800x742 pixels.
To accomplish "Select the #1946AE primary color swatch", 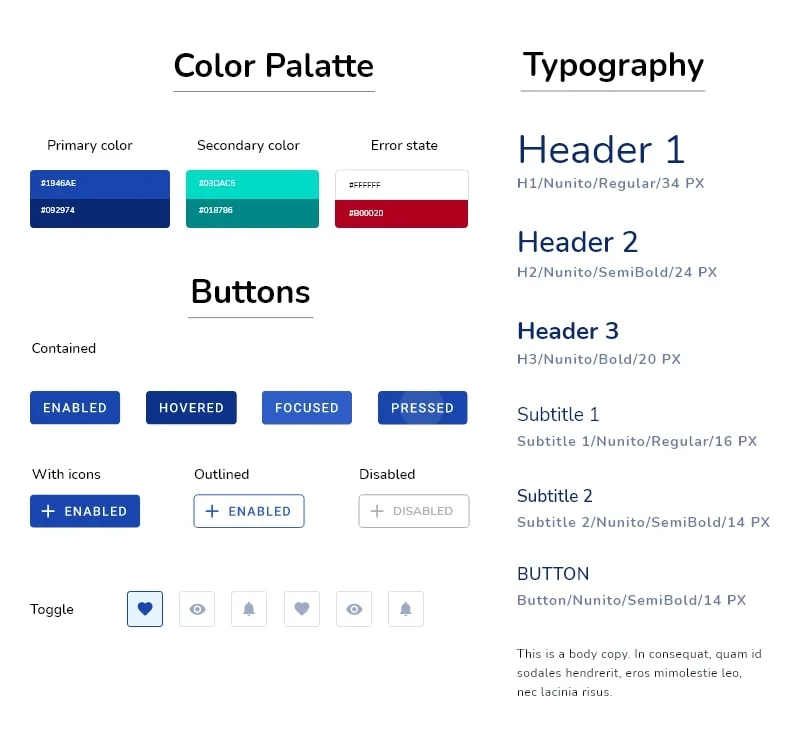I will [x=100, y=184].
